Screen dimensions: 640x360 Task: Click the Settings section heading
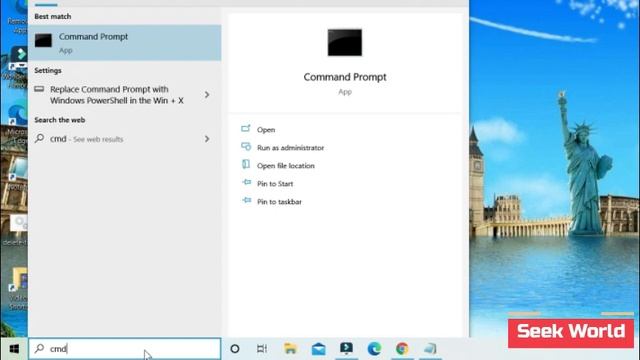pos(48,71)
